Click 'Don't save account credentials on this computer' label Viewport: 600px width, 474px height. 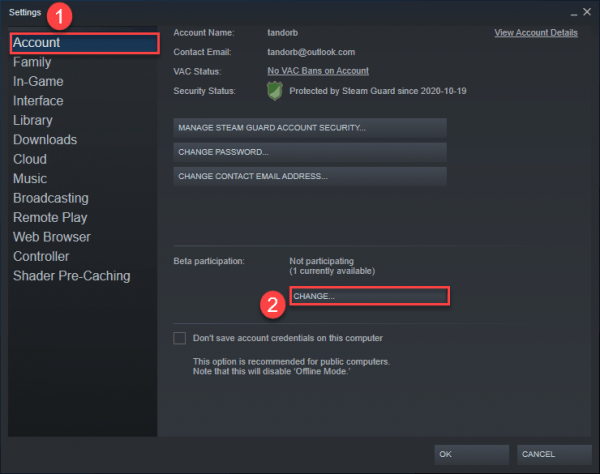[287, 338]
